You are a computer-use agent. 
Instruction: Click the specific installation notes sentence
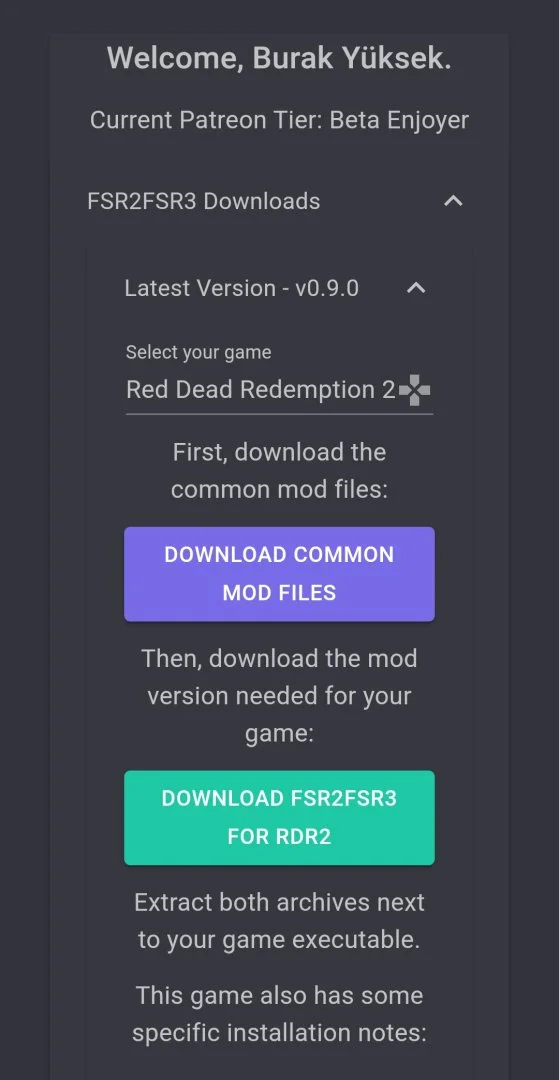pos(279,1014)
